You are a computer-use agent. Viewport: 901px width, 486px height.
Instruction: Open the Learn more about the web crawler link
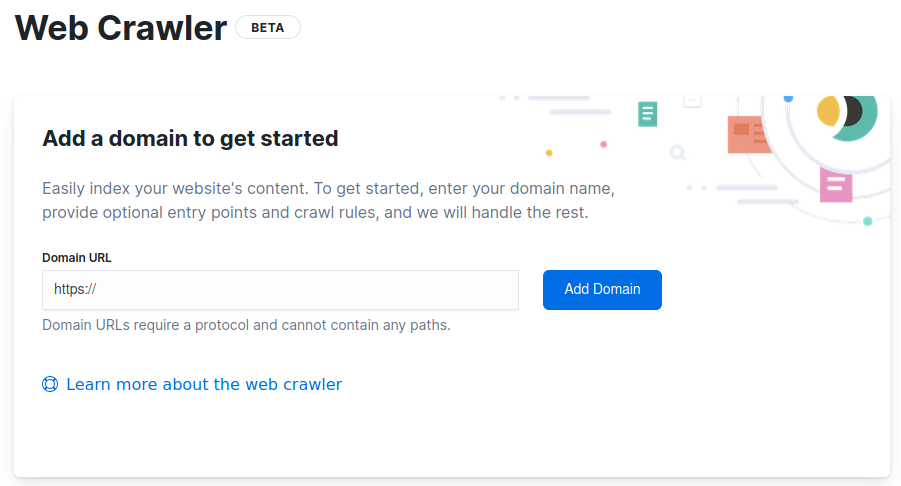point(204,384)
